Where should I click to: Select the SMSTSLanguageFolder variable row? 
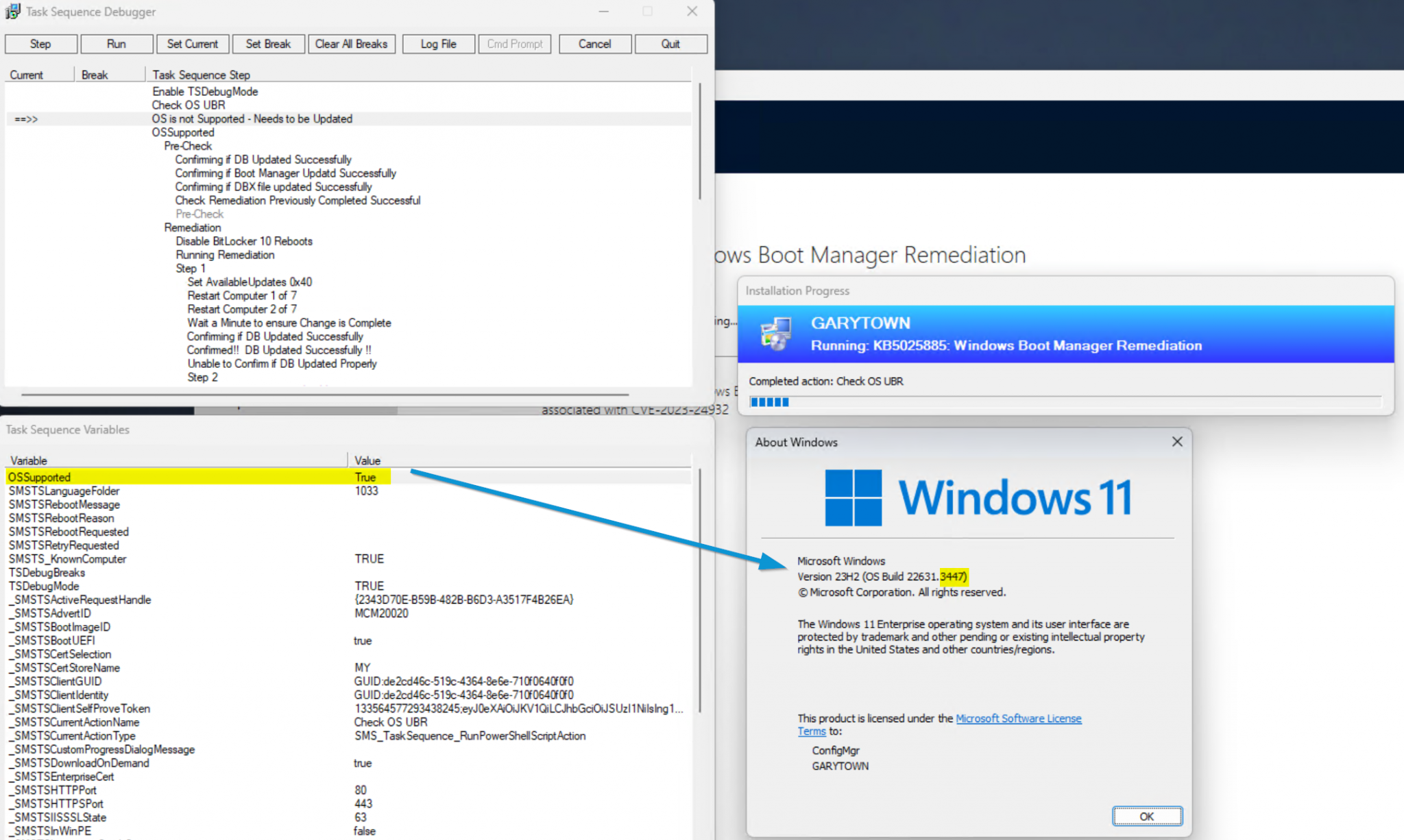coord(348,491)
